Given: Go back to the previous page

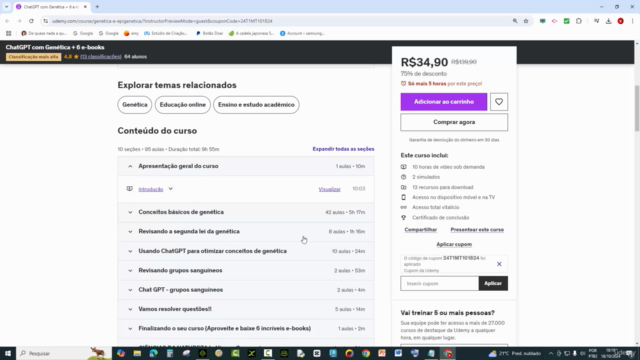Looking at the screenshot, I should coord(7,21).
